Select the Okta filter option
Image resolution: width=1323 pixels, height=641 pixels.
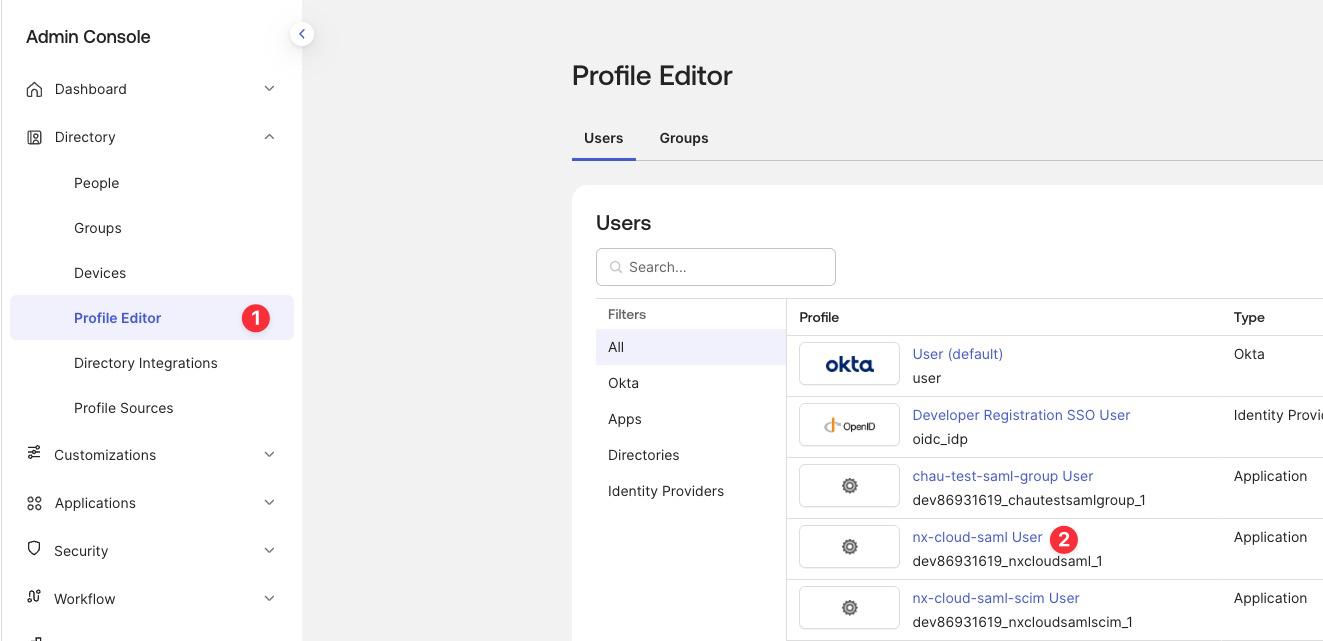[623, 383]
